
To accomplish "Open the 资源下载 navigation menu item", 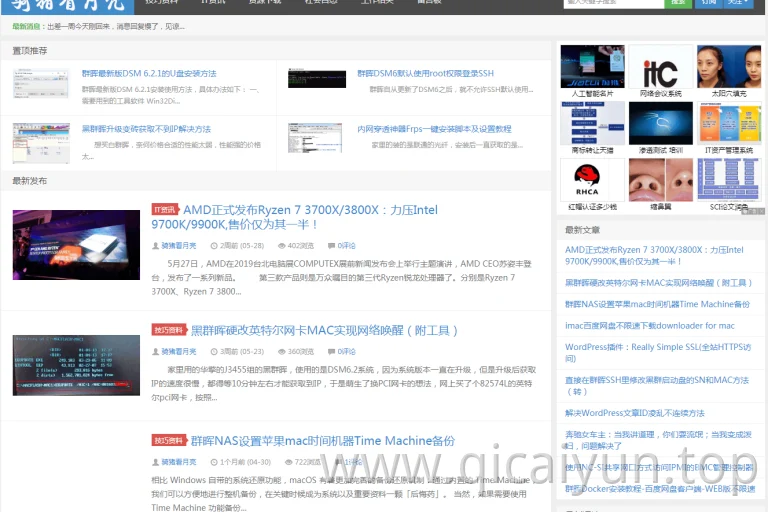I will (265, 2).
